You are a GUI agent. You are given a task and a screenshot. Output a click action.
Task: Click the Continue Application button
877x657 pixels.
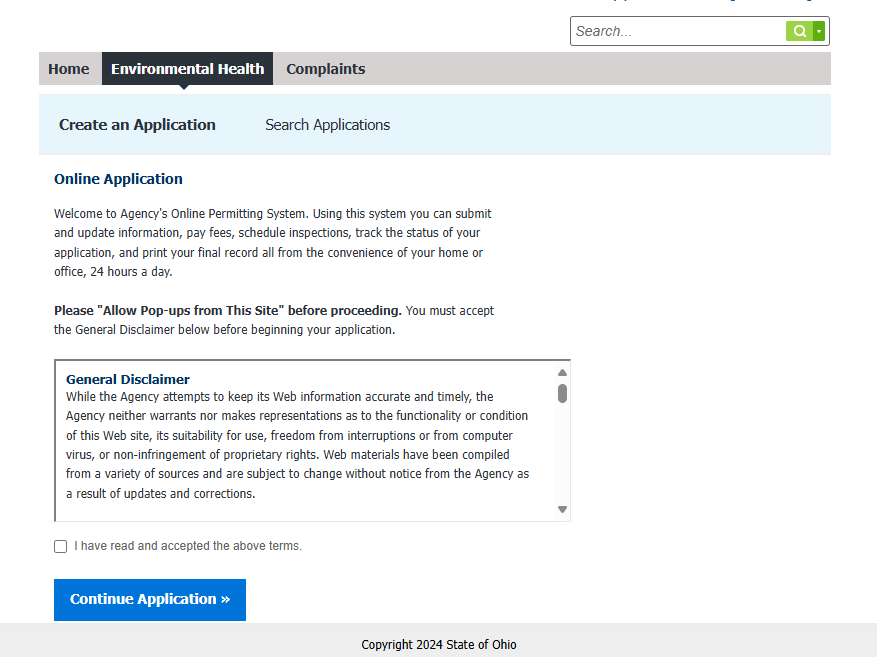[150, 599]
